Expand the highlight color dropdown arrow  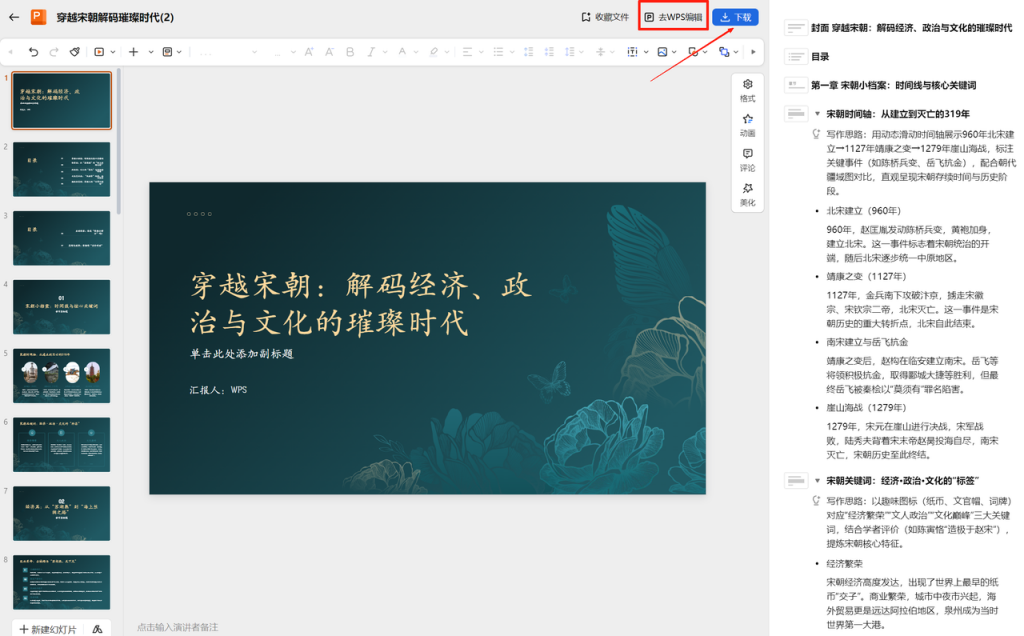coord(447,52)
